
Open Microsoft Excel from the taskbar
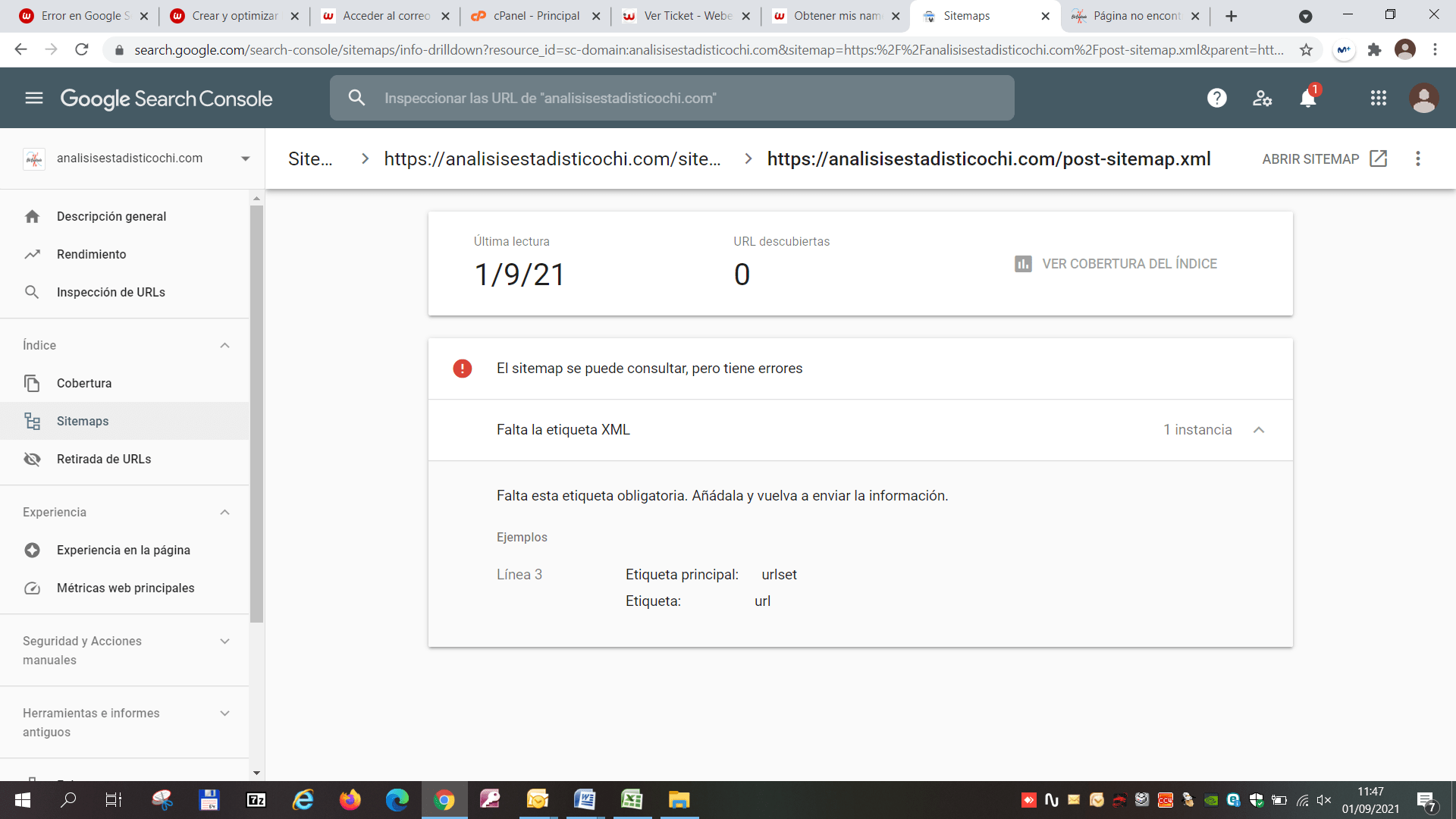[x=632, y=800]
